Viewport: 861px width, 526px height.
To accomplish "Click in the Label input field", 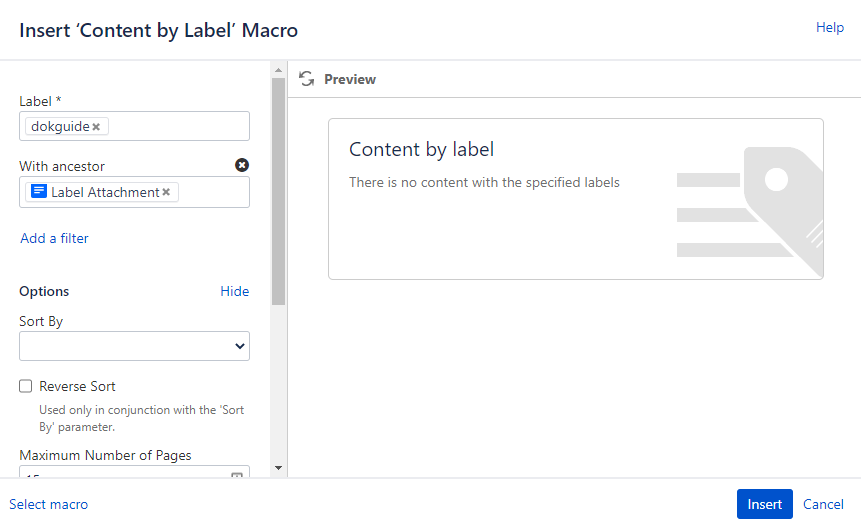I will [178, 127].
